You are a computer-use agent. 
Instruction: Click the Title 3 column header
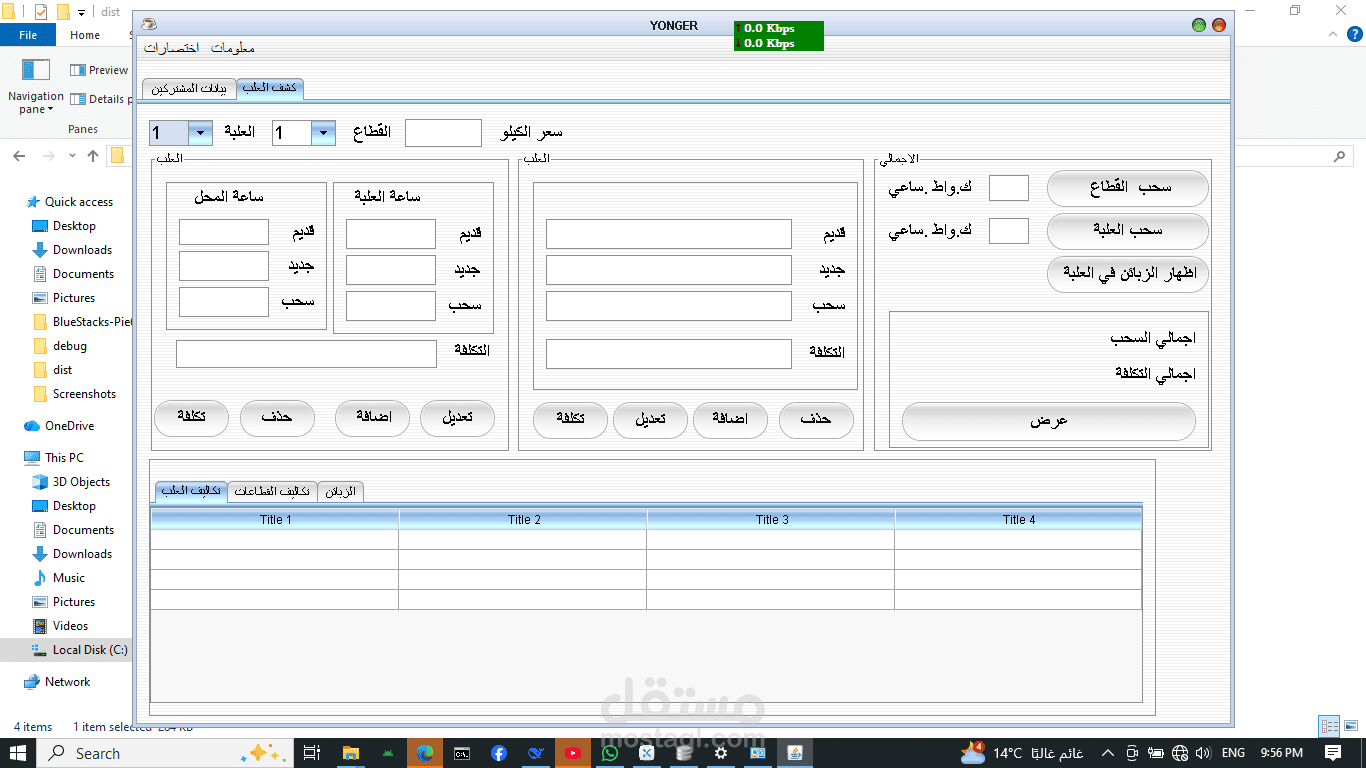[x=771, y=519]
